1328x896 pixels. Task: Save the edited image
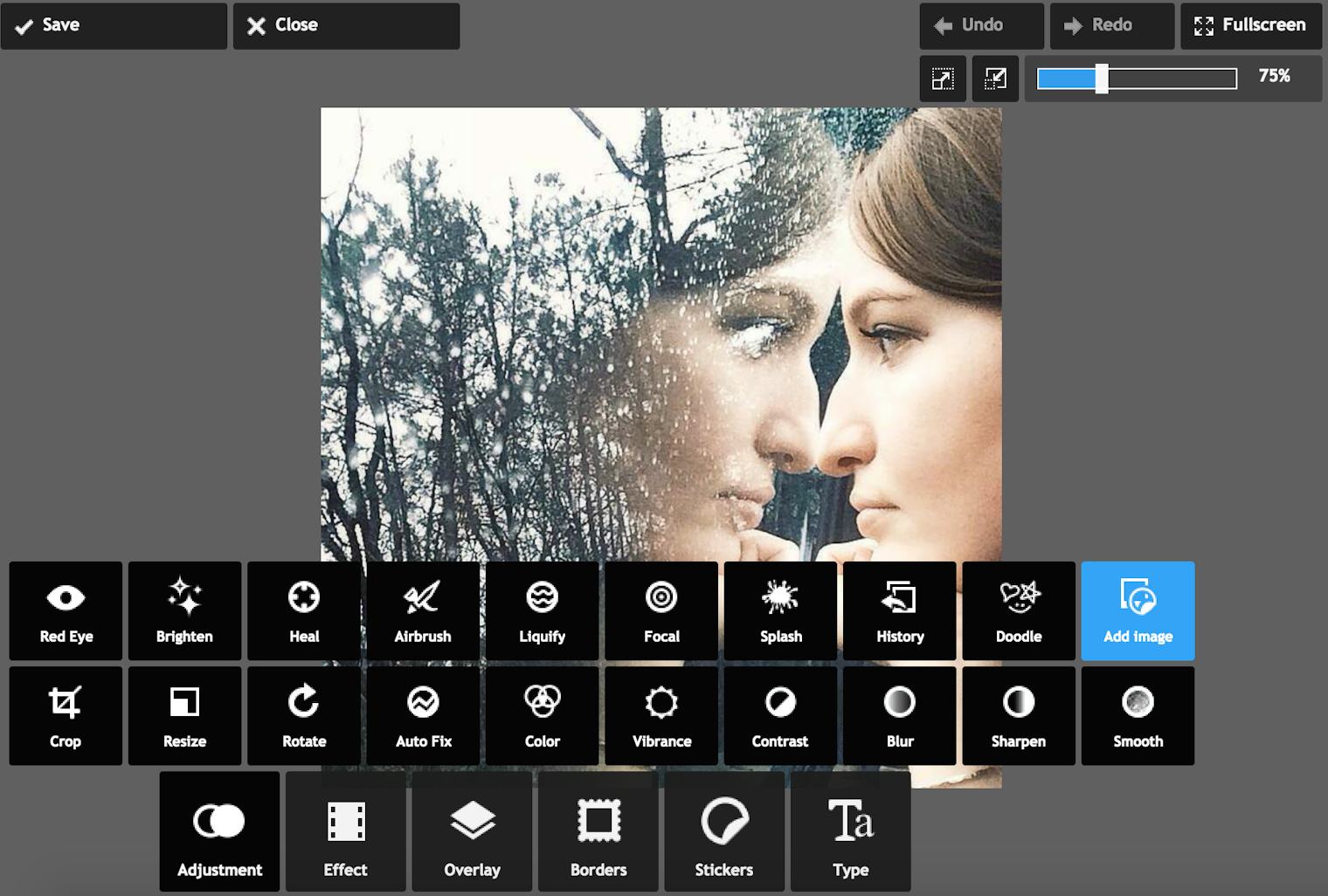click(x=114, y=25)
